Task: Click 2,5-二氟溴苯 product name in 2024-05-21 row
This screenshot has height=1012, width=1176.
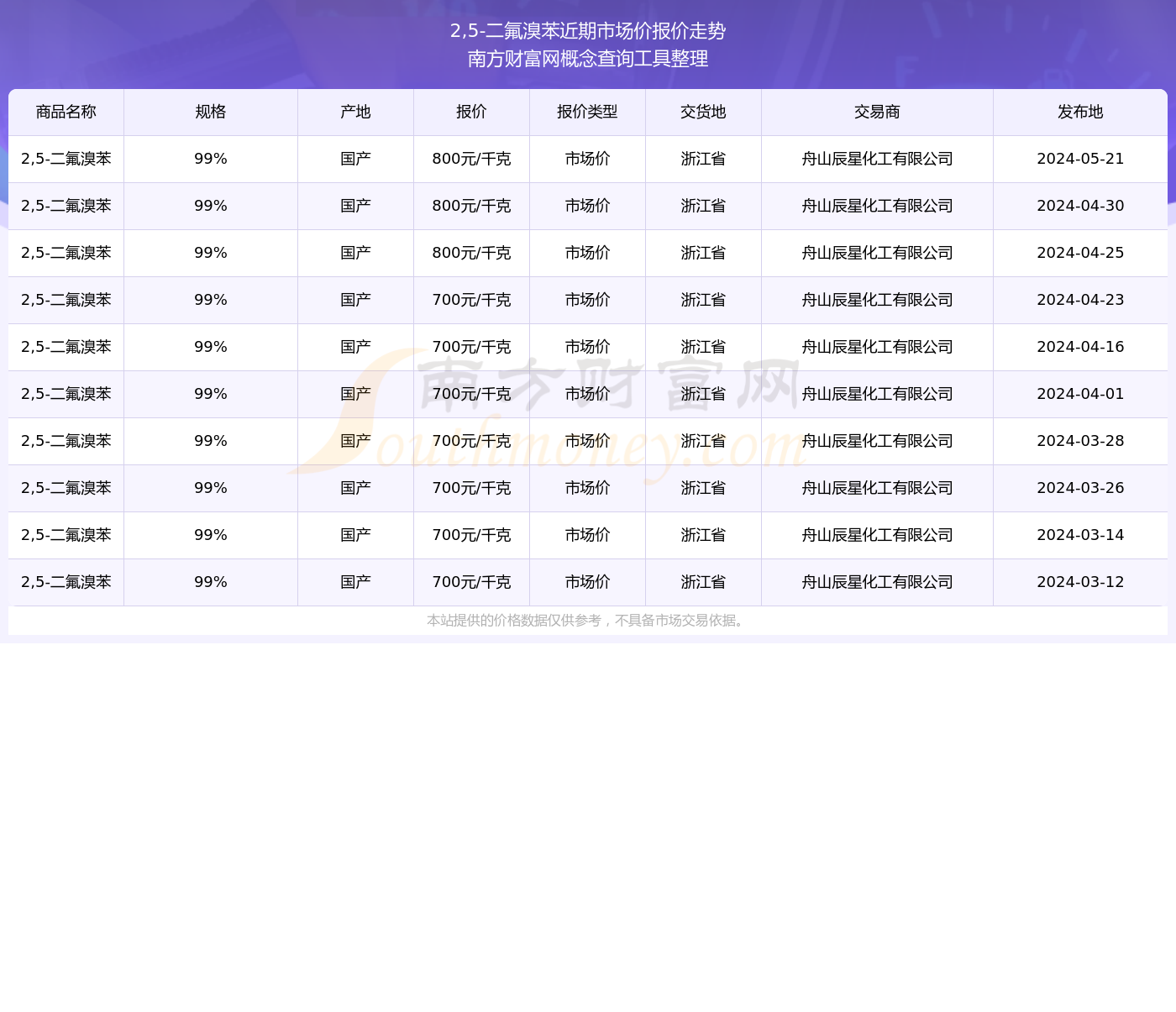Action: point(66,160)
